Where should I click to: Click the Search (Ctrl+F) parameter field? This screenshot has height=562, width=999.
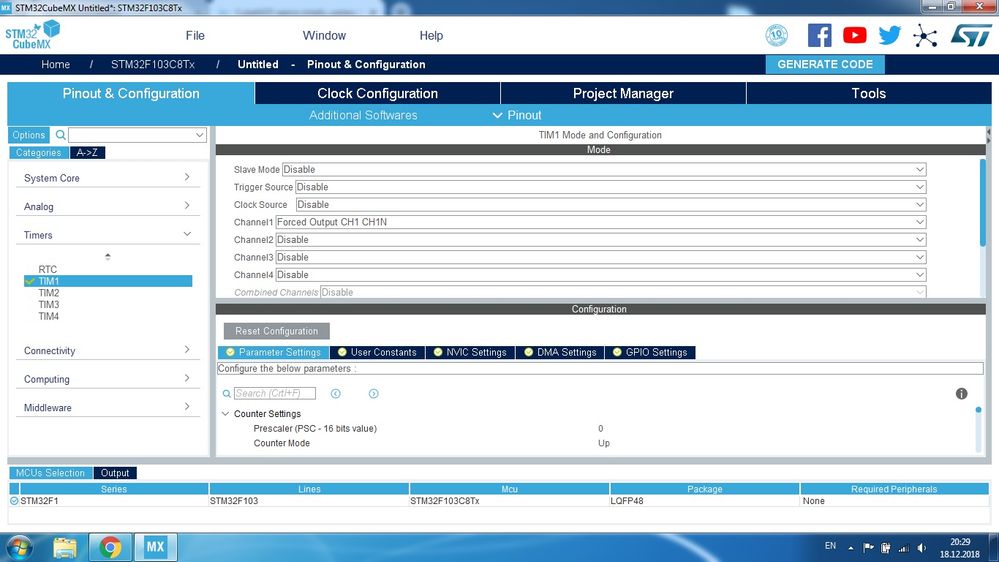pyautogui.click(x=275, y=394)
